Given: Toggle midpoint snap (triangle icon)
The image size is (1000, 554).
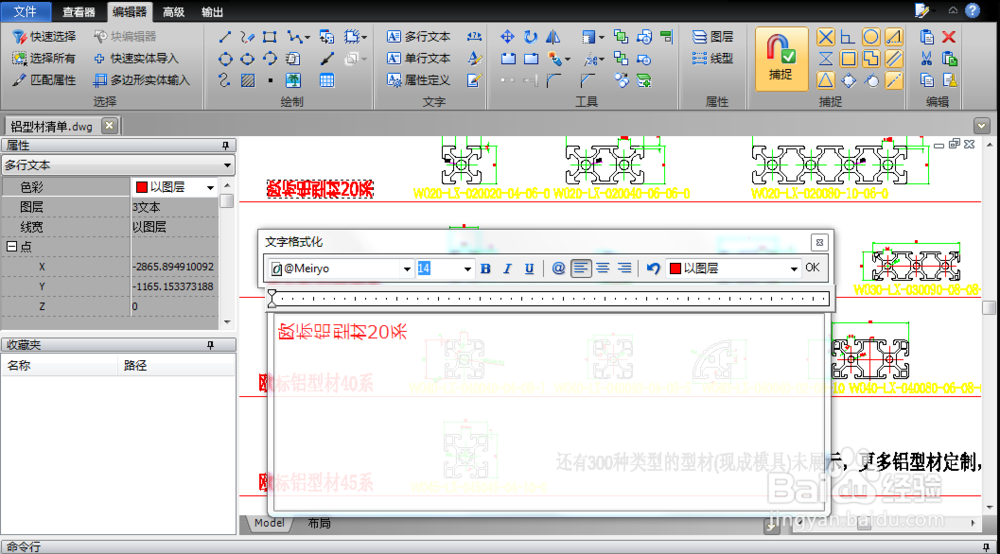Looking at the screenshot, I should 825,81.
